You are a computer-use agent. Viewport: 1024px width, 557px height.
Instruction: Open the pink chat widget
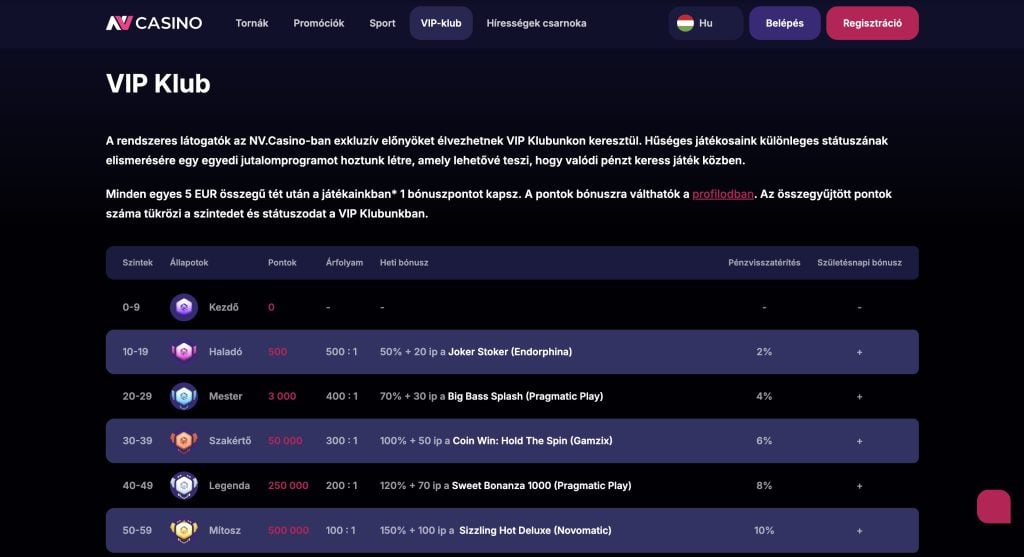(993, 506)
